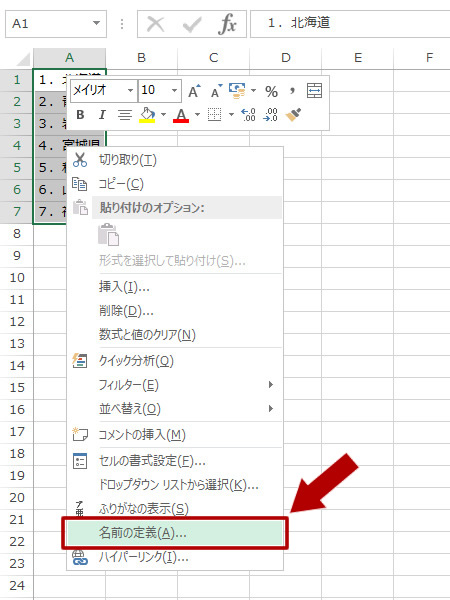Select row 1 header

pos(17,80)
